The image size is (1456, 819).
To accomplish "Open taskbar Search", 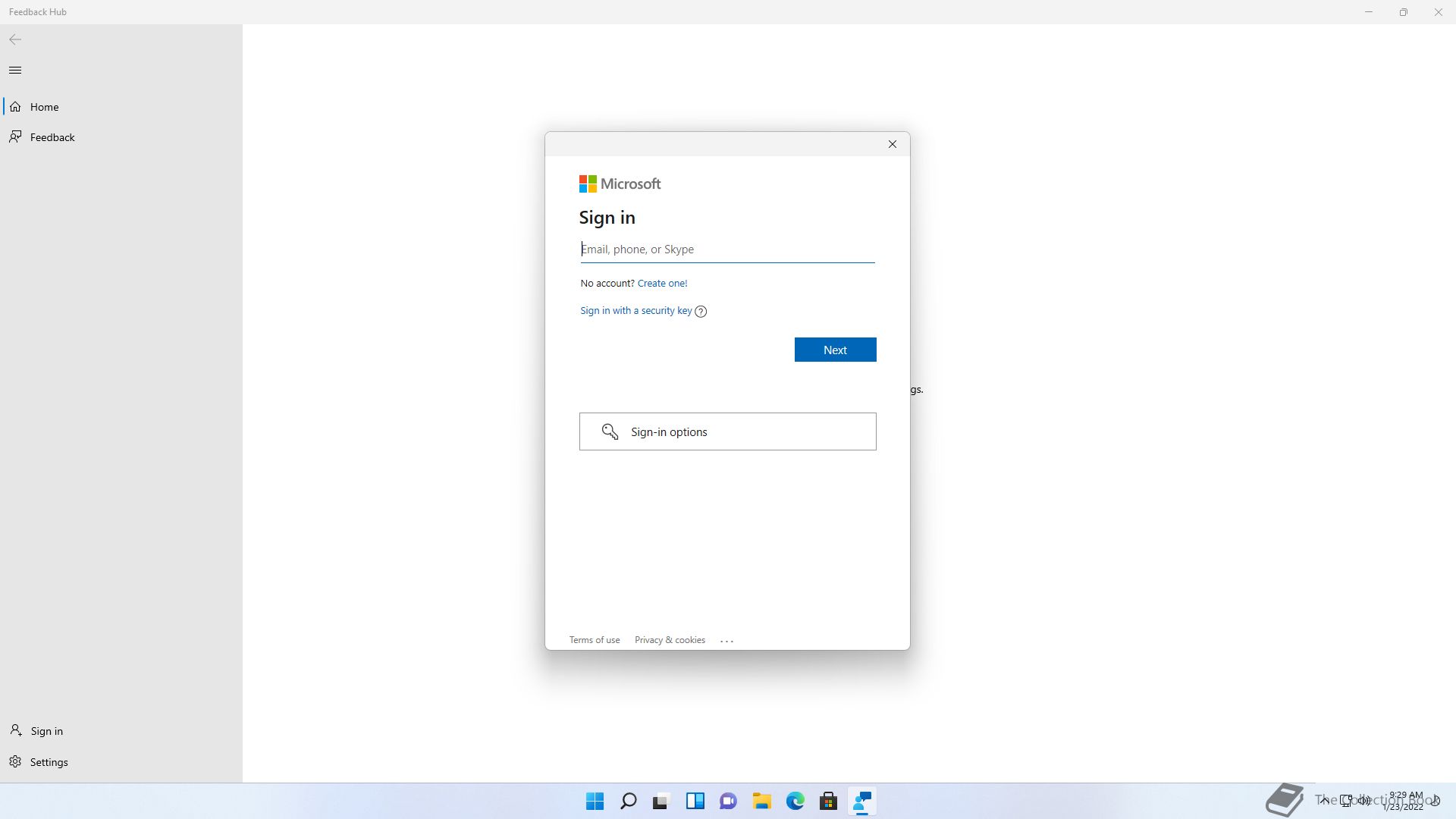I will 629,801.
